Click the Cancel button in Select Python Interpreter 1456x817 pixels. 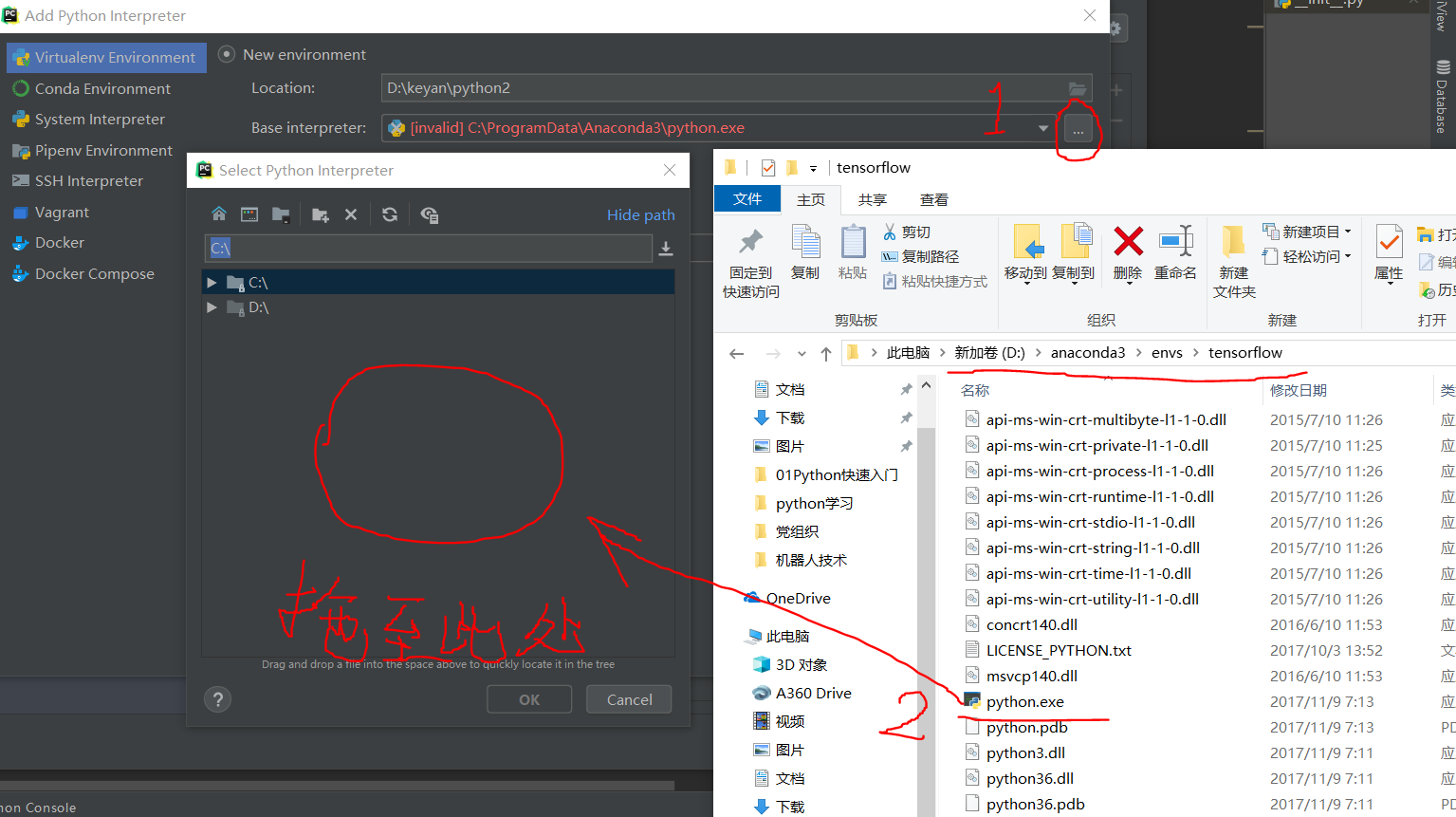click(629, 699)
